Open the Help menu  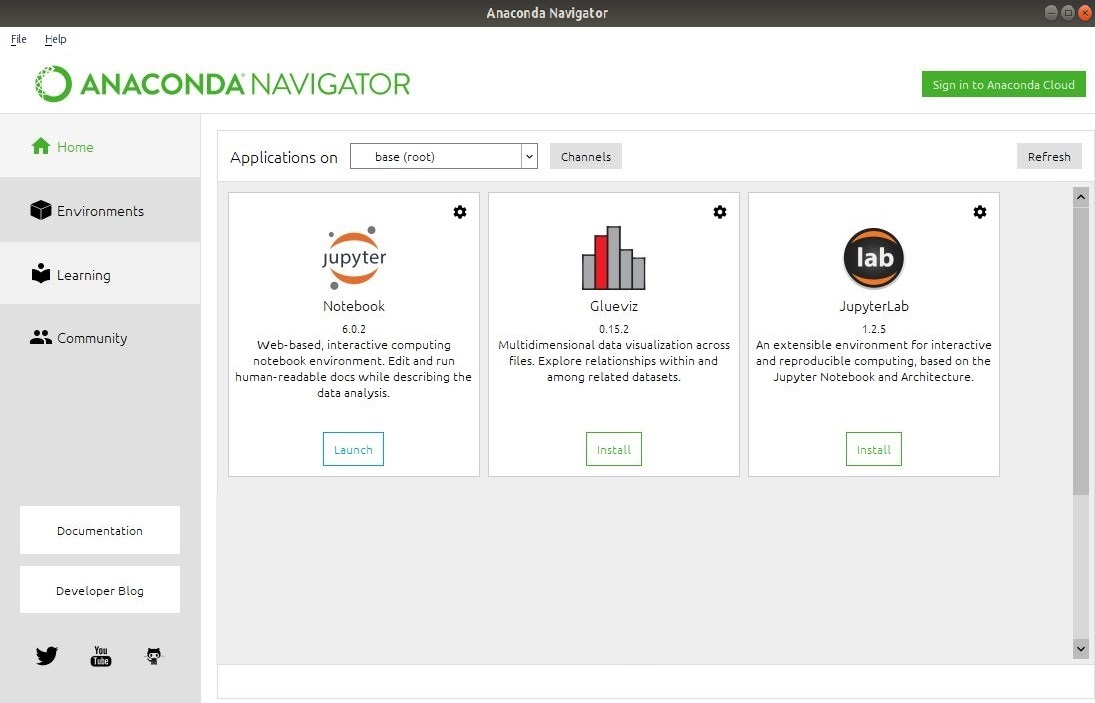pyautogui.click(x=56, y=39)
